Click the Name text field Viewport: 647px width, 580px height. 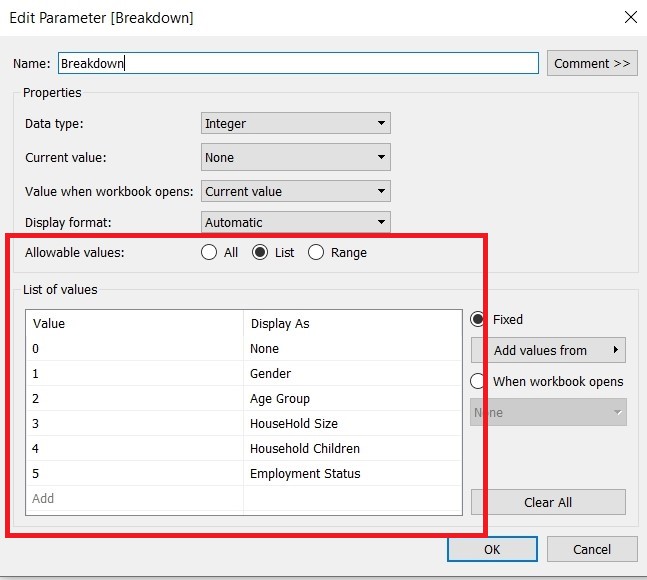pos(298,63)
